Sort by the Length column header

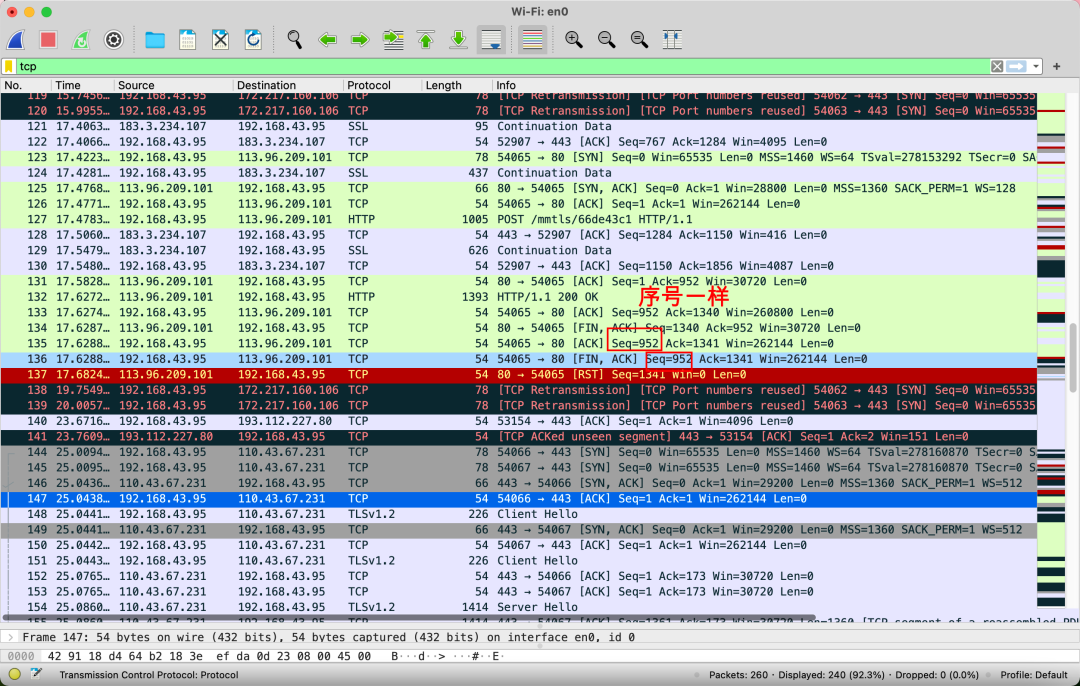point(456,85)
